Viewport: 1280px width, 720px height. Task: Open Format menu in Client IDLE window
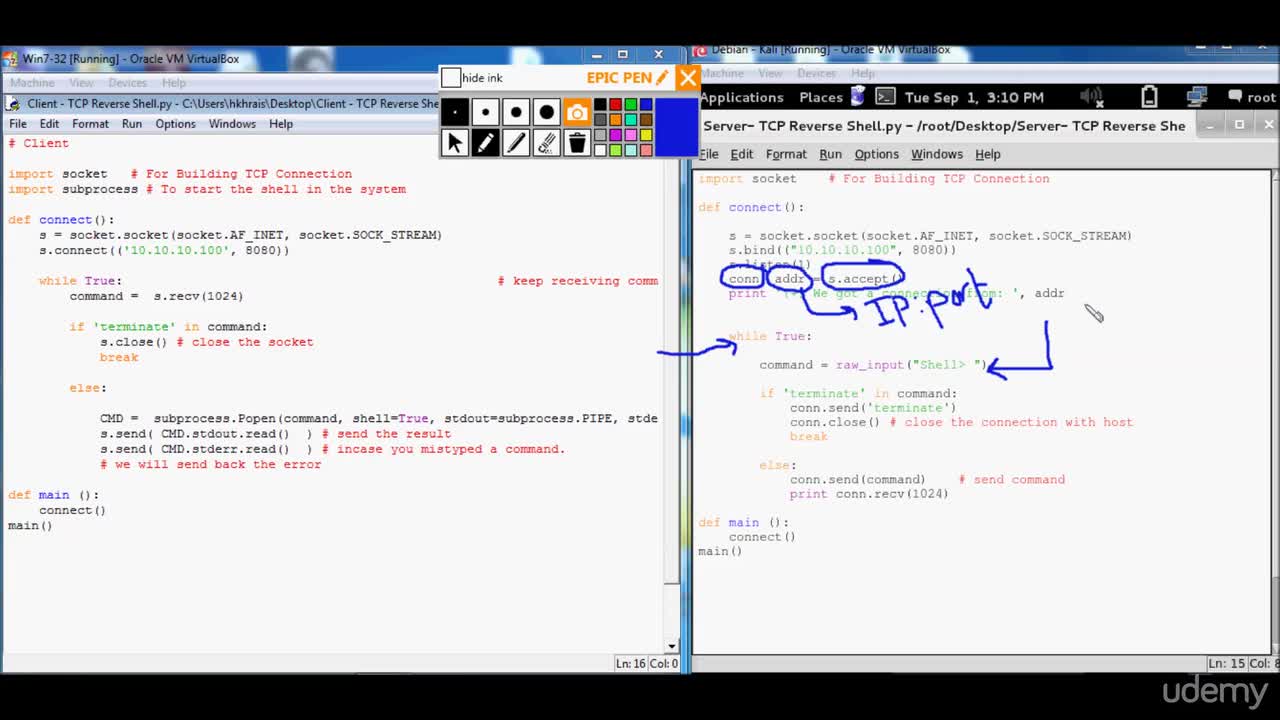click(x=90, y=124)
